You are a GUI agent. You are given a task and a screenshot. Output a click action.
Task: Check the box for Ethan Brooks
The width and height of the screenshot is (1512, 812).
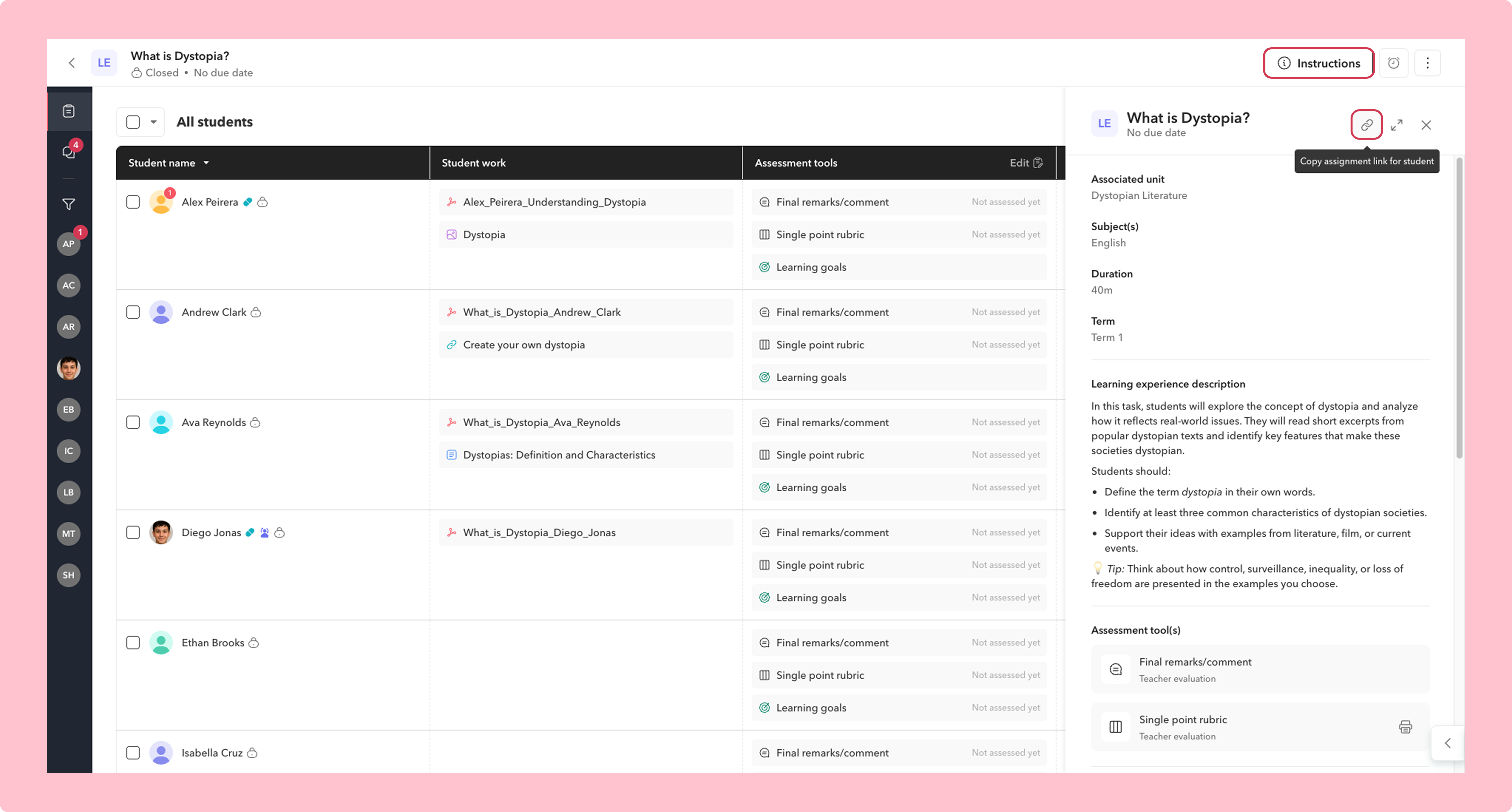tap(133, 642)
